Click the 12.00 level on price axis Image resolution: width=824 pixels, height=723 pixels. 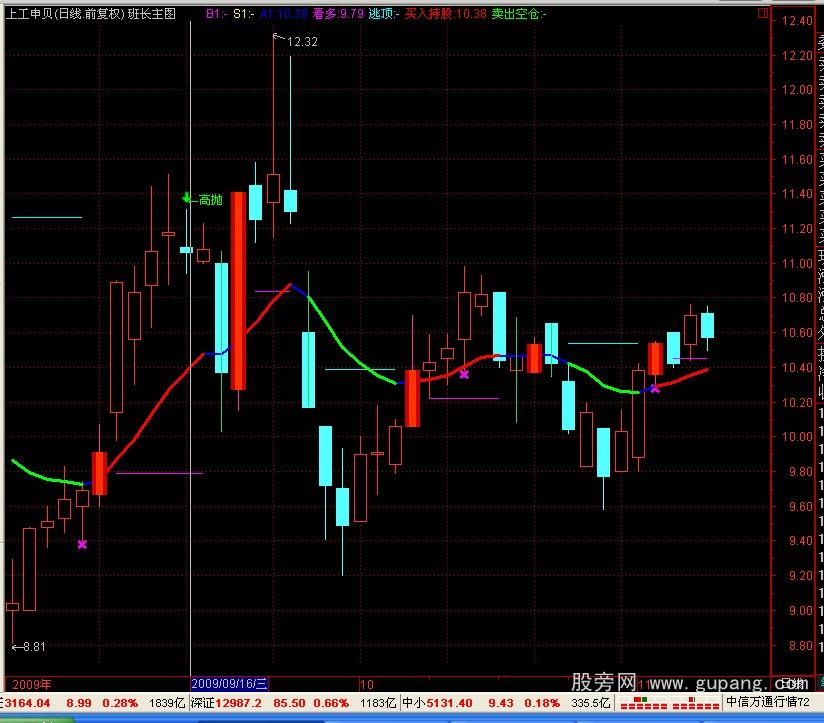pos(797,90)
